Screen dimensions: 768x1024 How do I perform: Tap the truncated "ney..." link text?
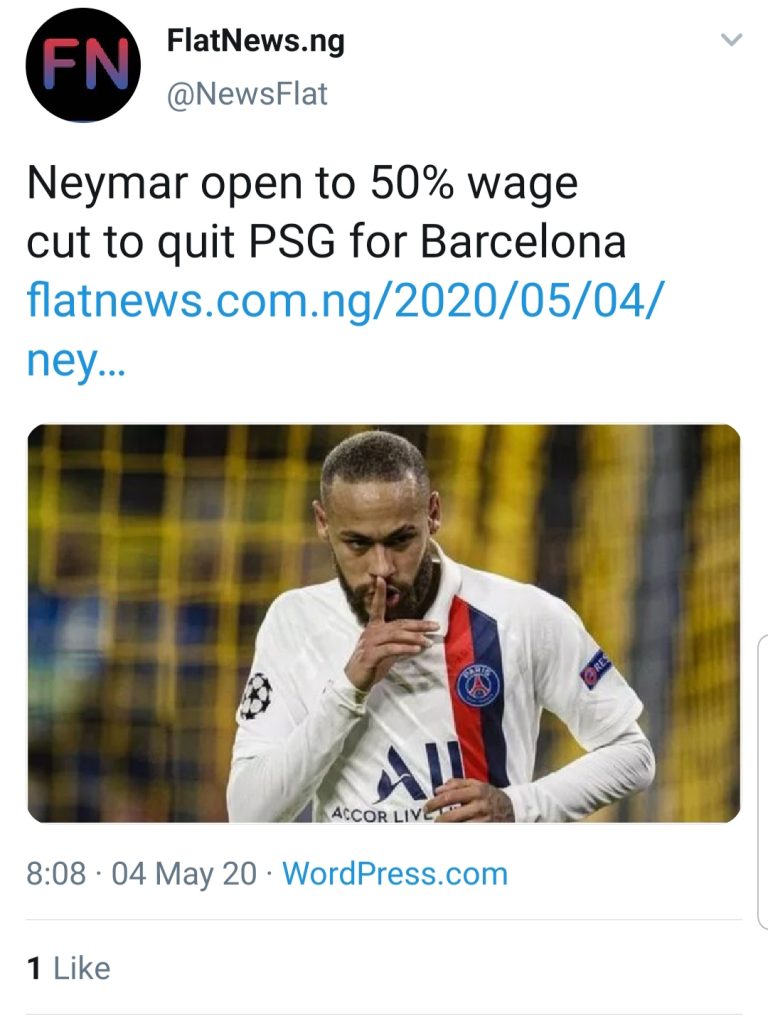75,360
